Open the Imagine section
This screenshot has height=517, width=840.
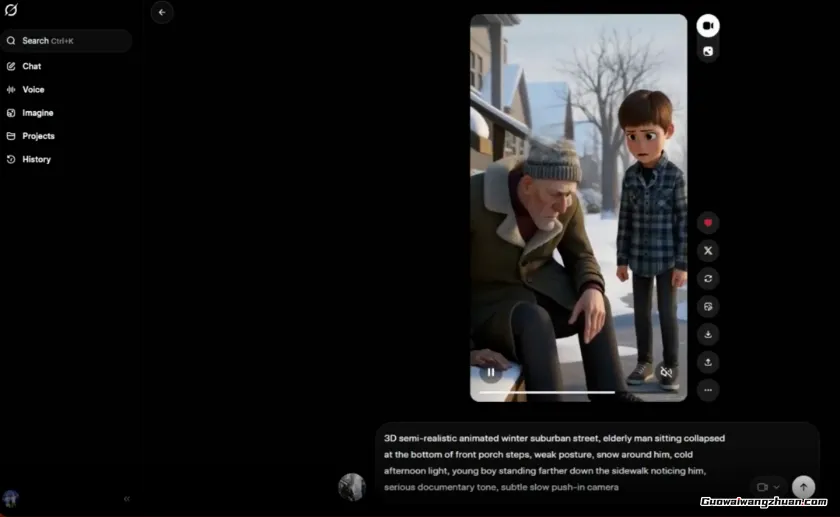pos(38,113)
